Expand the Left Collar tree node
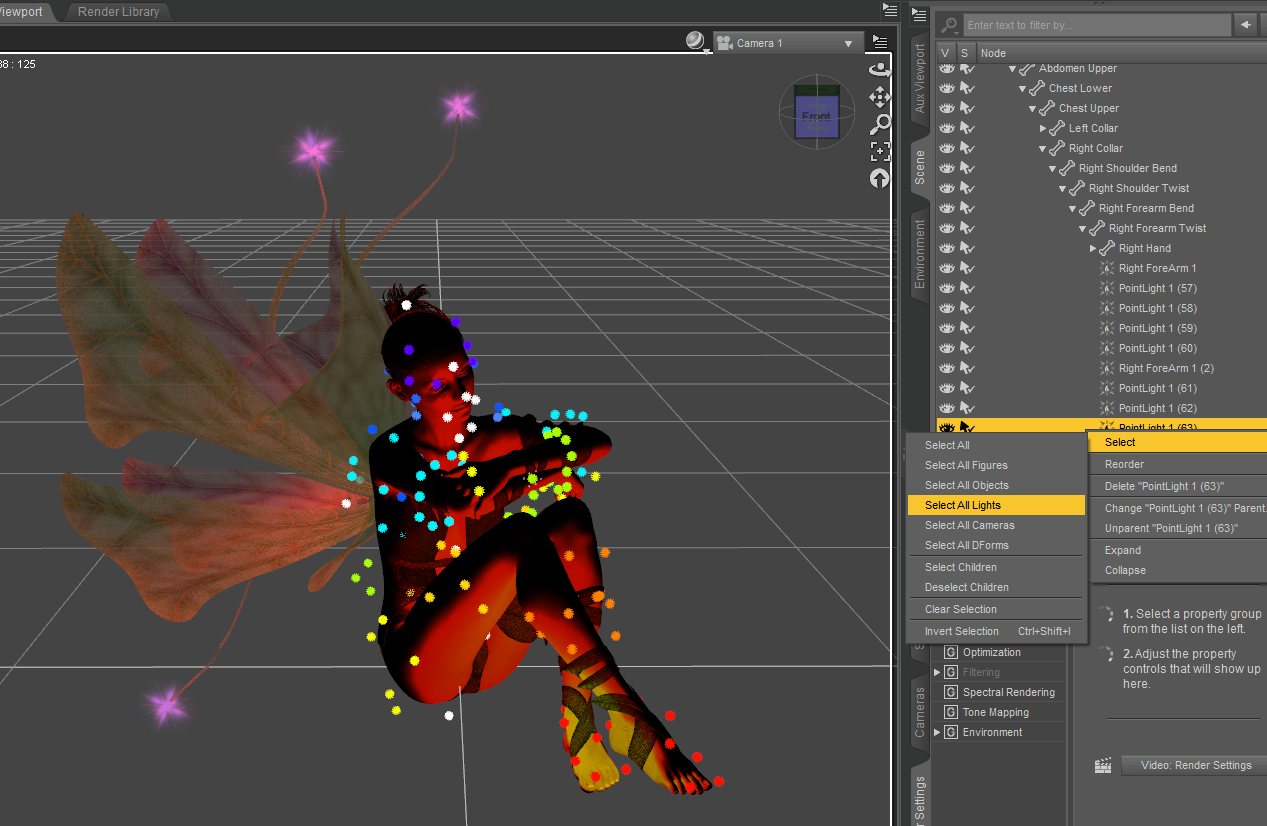 pos(1042,128)
